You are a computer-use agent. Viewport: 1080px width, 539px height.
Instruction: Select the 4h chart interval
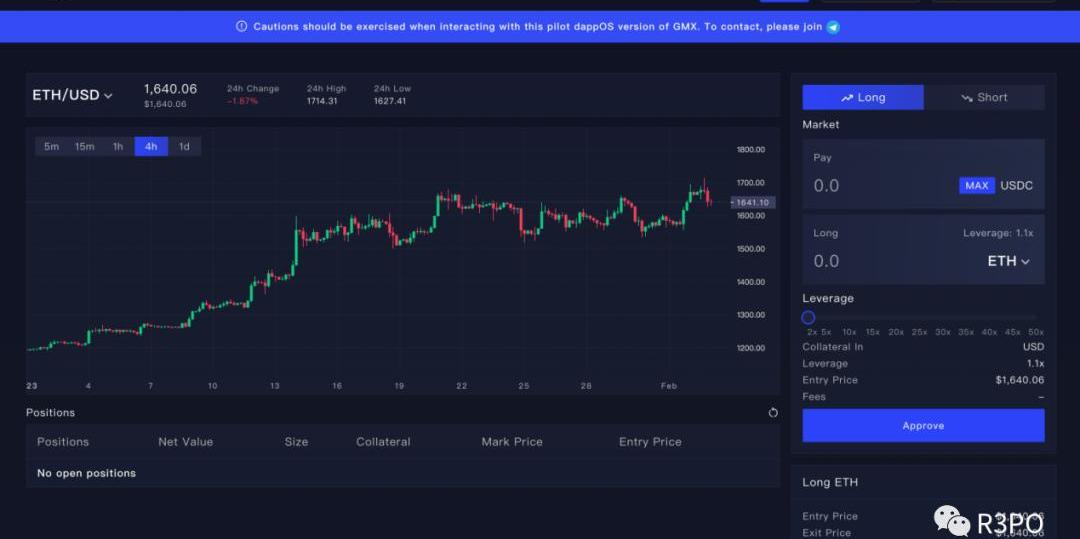[151, 147]
